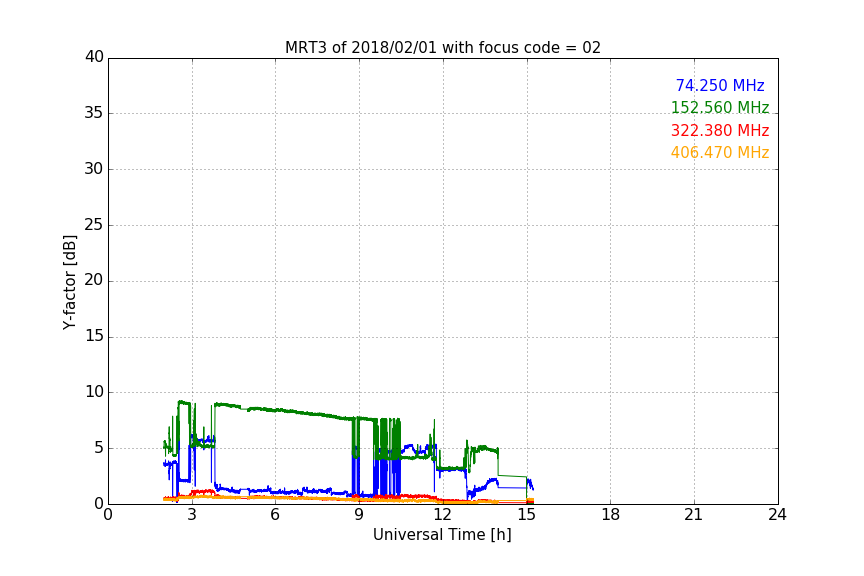Click the y-axis tick label 30
This screenshot has width=864, height=576.
94,169
